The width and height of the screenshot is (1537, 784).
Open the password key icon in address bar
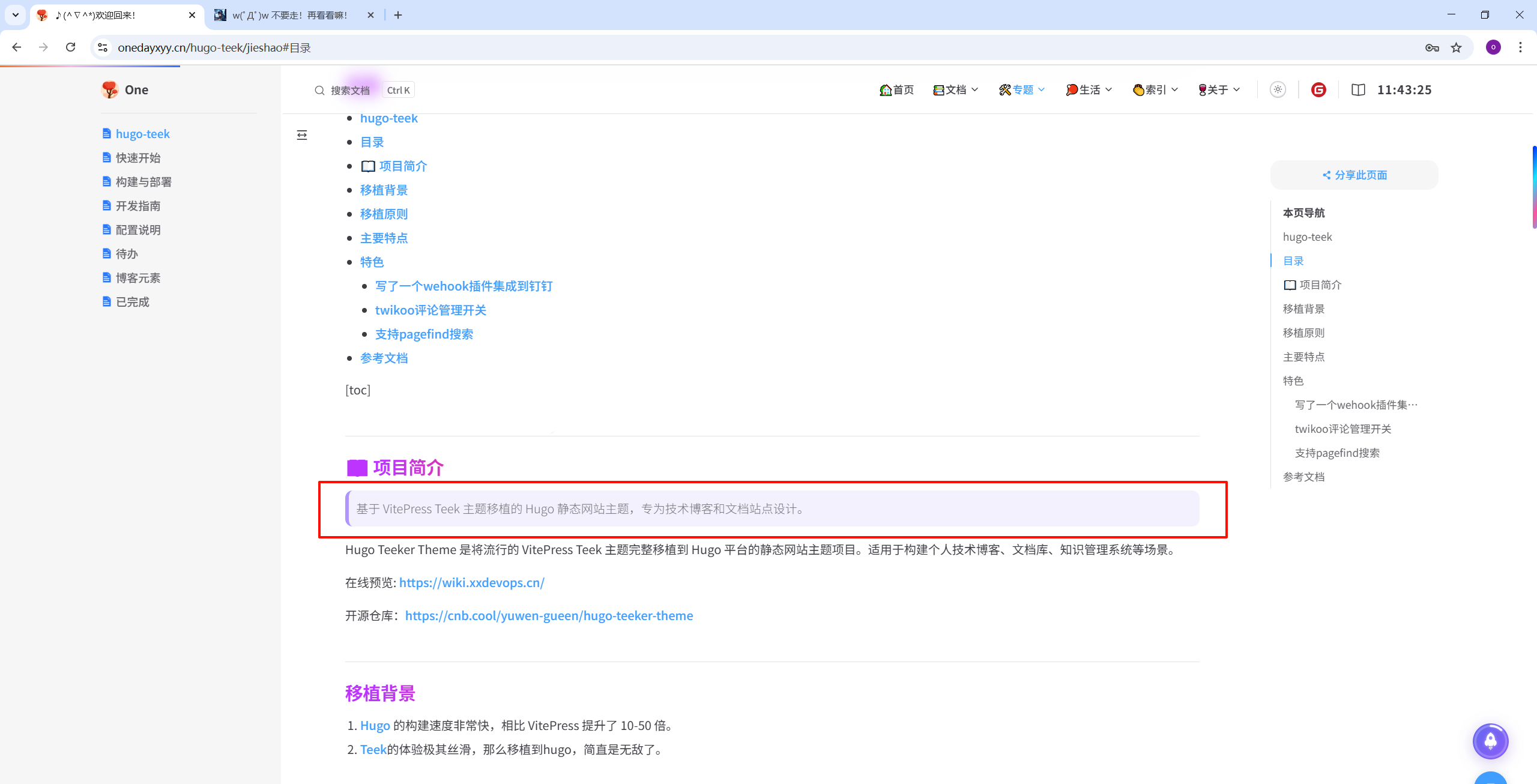(x=1432, y=47)
